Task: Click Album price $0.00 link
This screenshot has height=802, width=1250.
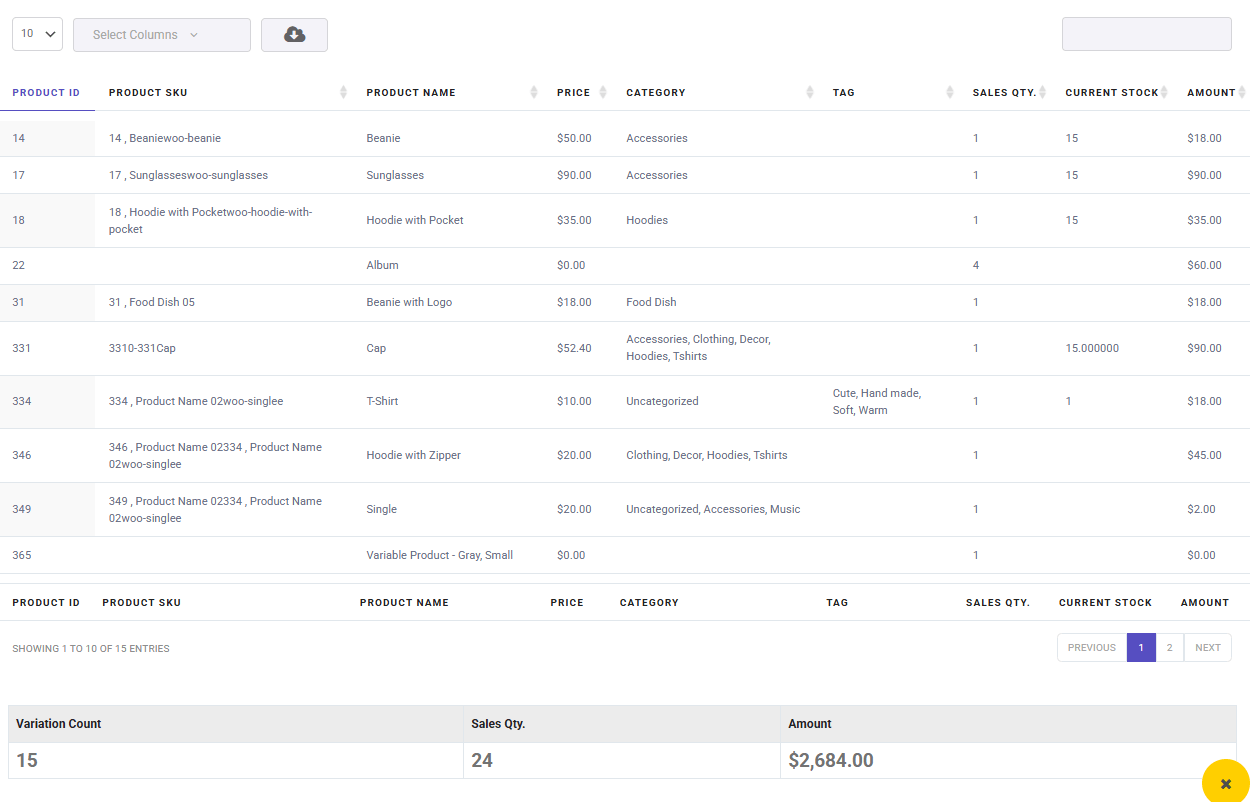Action: 571,265
